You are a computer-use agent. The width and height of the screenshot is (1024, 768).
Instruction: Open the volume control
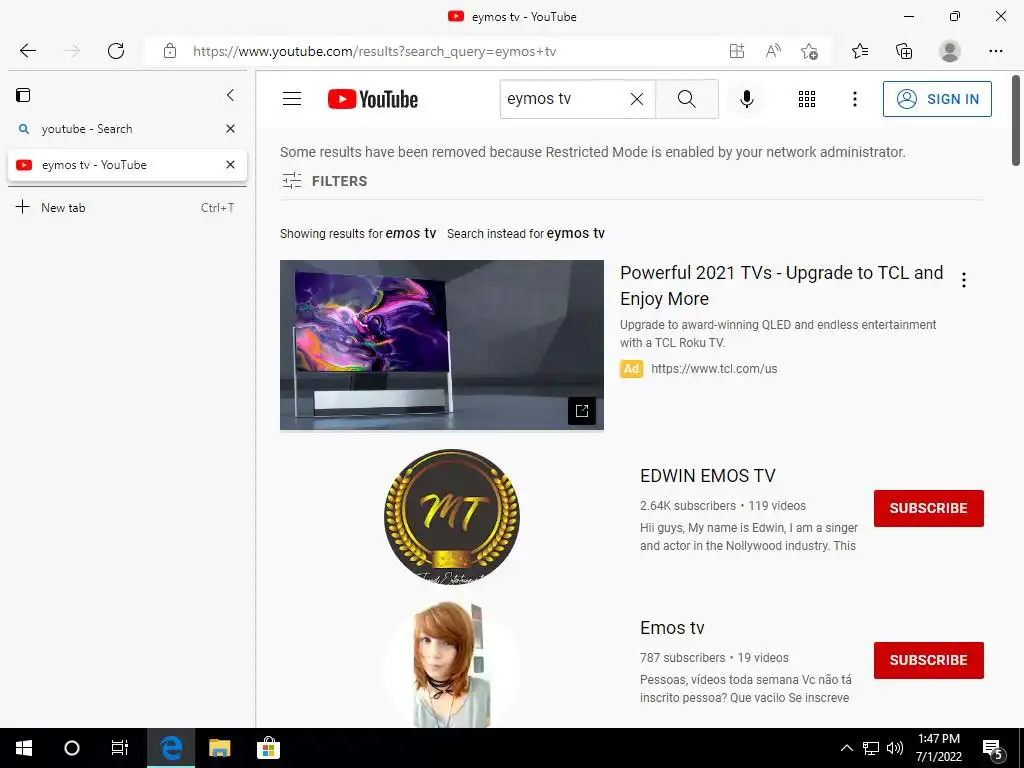895,748
